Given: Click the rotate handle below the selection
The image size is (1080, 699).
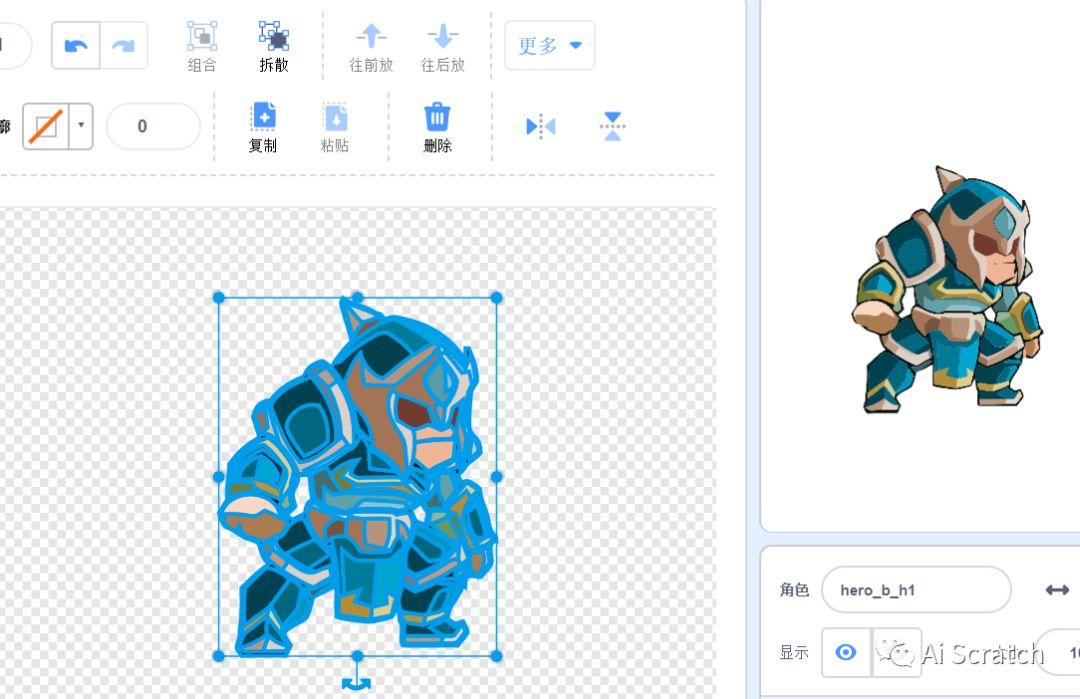Looking at the screenshot, I should click(x=357, y=682).
